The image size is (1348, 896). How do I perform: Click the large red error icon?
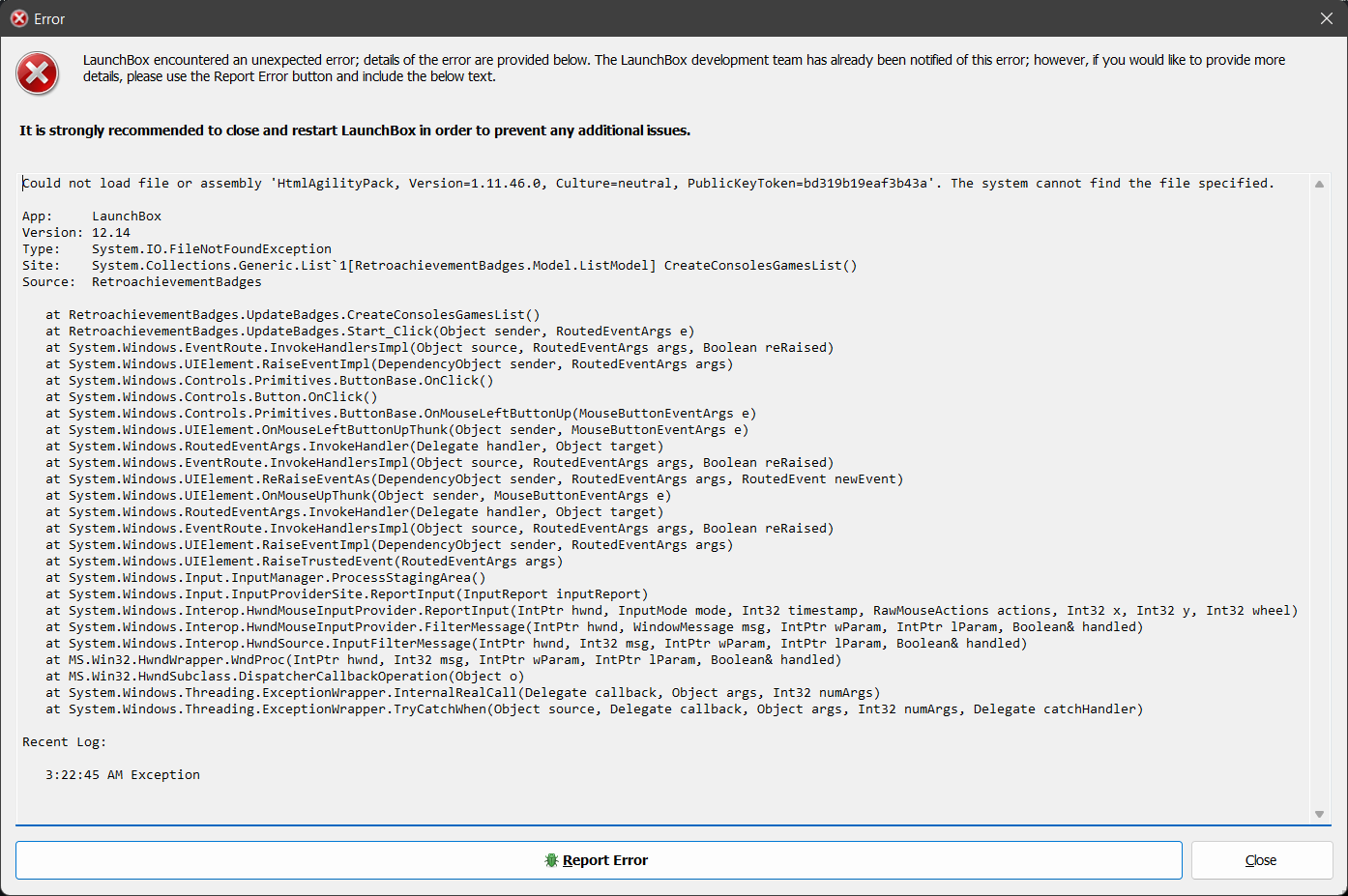[x=38, y=73]
